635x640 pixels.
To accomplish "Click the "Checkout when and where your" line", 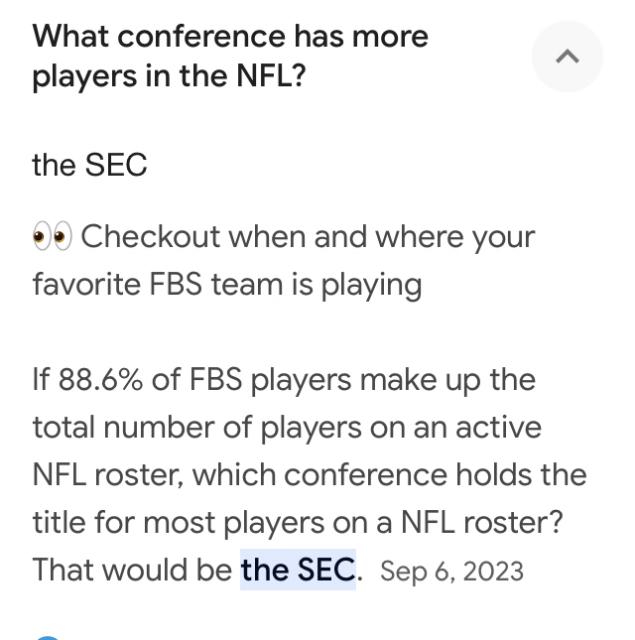I will 308,238.
